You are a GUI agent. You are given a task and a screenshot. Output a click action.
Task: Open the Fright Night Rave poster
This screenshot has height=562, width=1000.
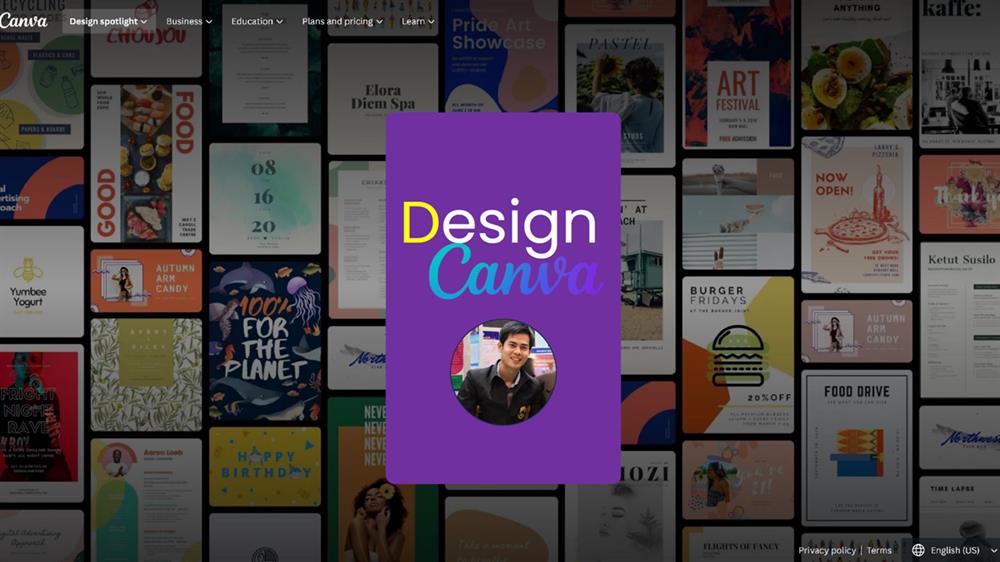coord(40,423)
